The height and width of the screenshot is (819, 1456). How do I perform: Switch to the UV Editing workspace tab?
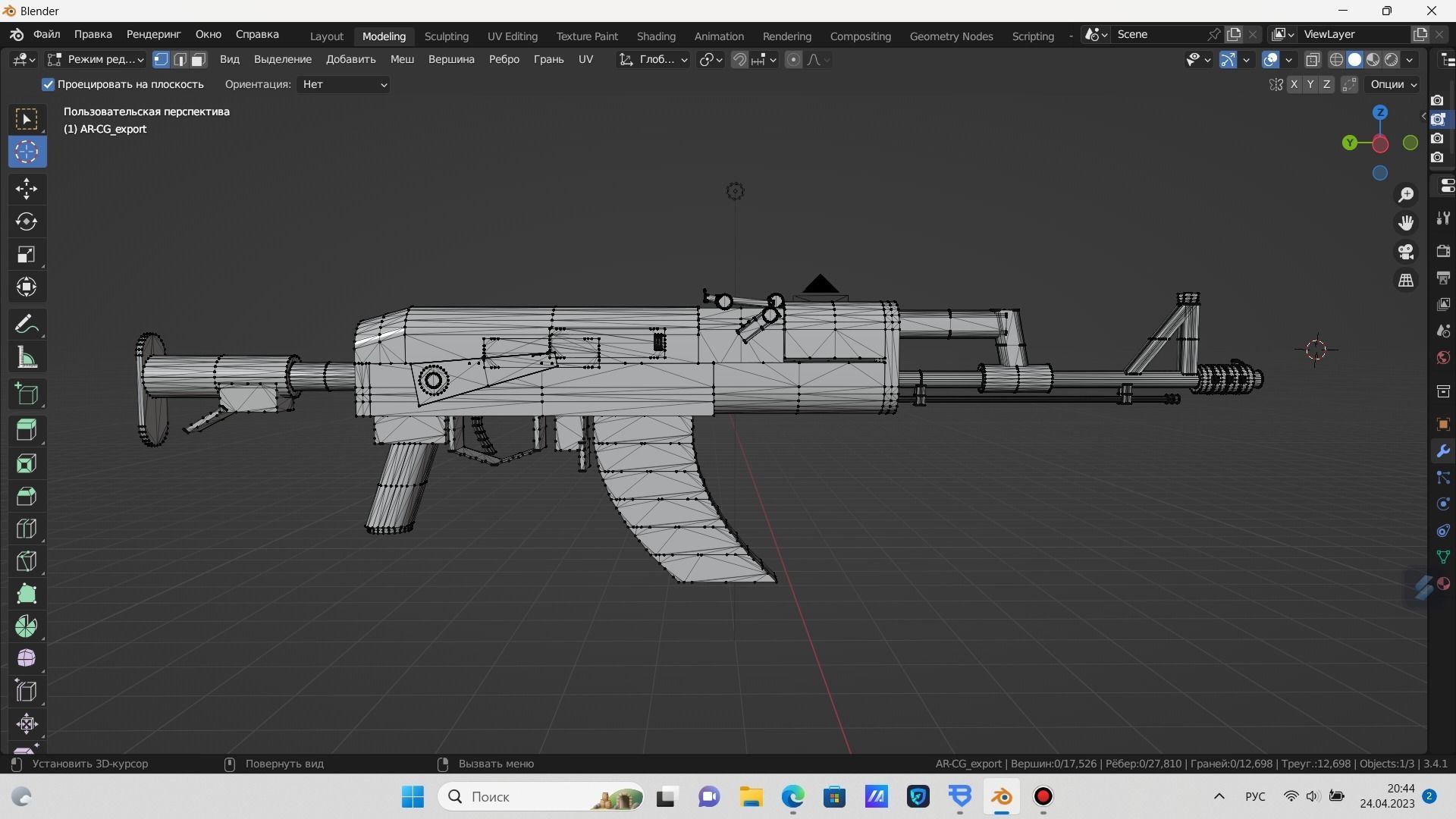coord(512,36)
